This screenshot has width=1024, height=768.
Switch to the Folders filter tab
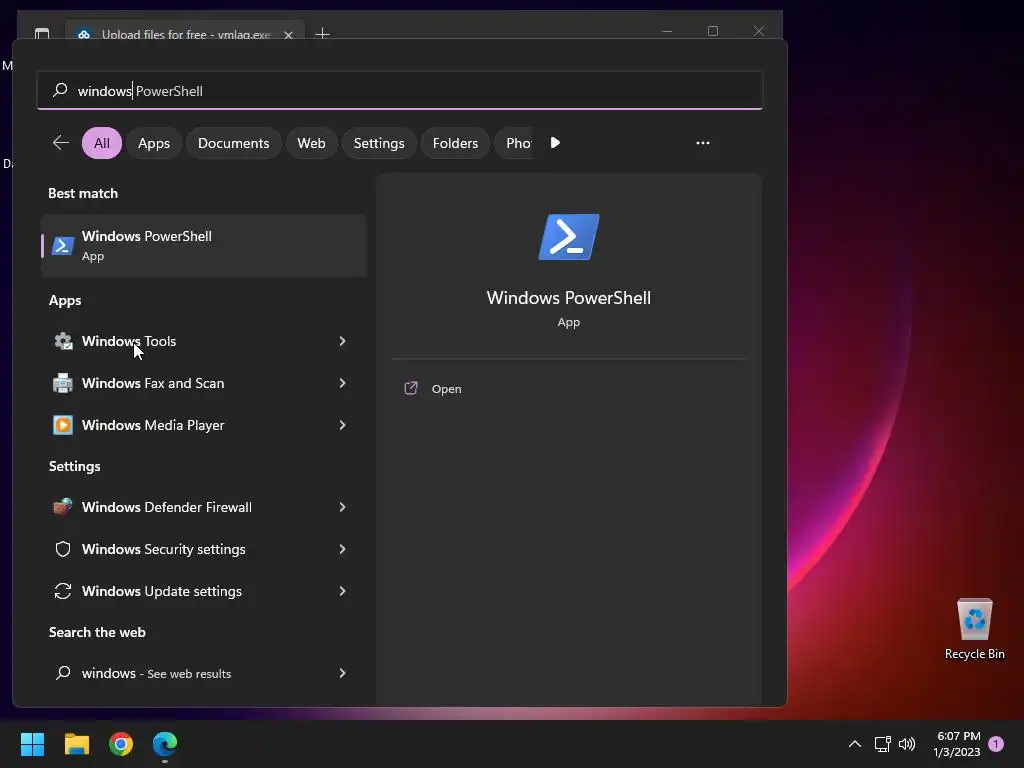(455, 143)
